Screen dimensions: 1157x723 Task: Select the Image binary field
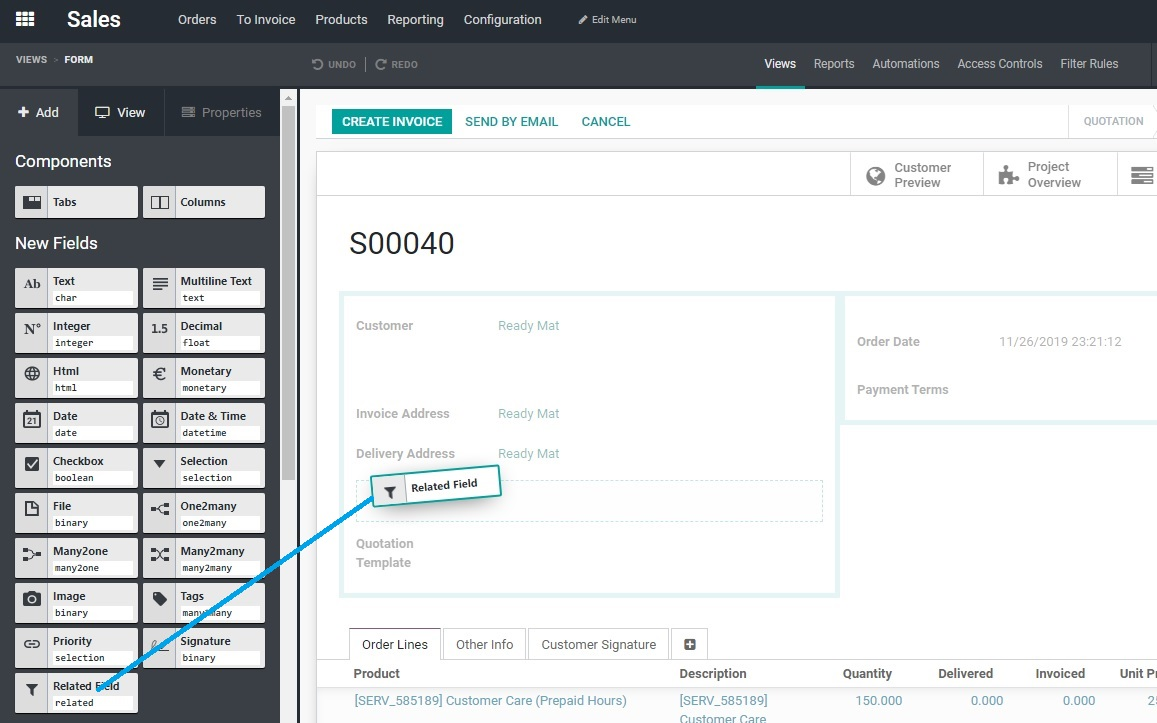point(76,603)
